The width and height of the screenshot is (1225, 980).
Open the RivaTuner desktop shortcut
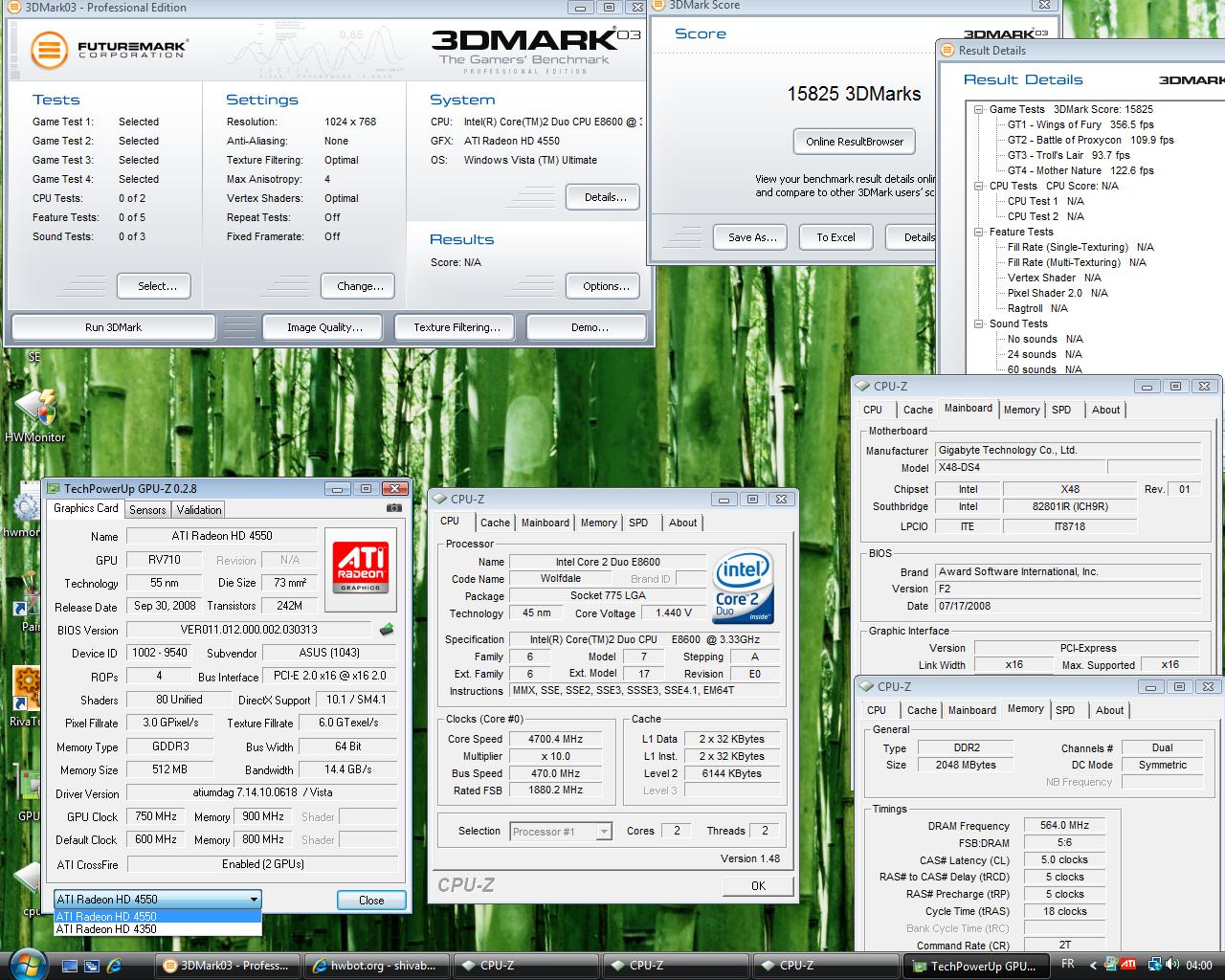pos(25,697)
